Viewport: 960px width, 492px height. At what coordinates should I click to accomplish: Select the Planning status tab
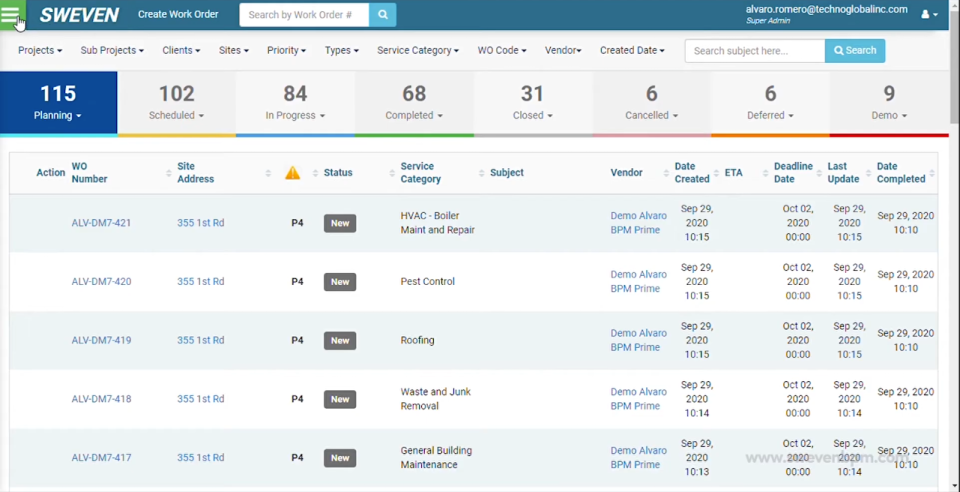[58, 103]
